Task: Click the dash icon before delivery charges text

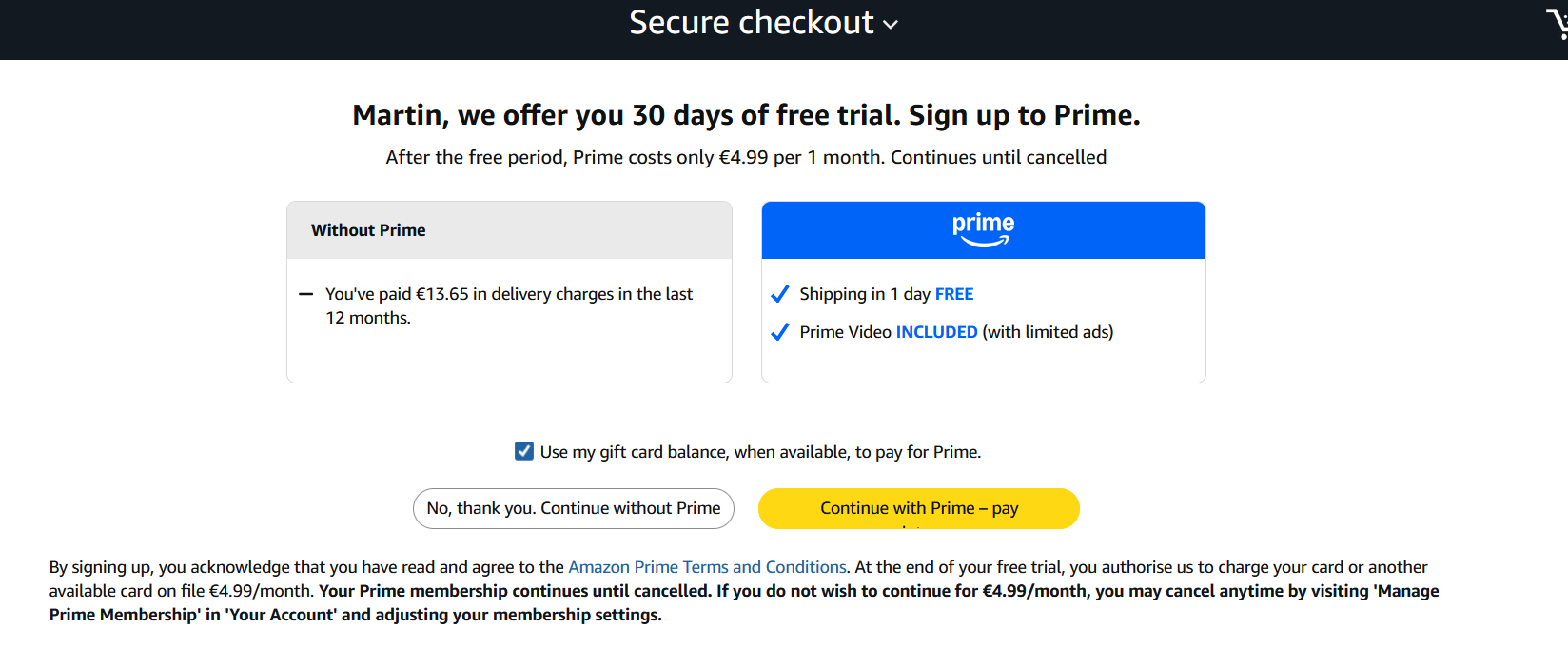Action: coord(305,294)
